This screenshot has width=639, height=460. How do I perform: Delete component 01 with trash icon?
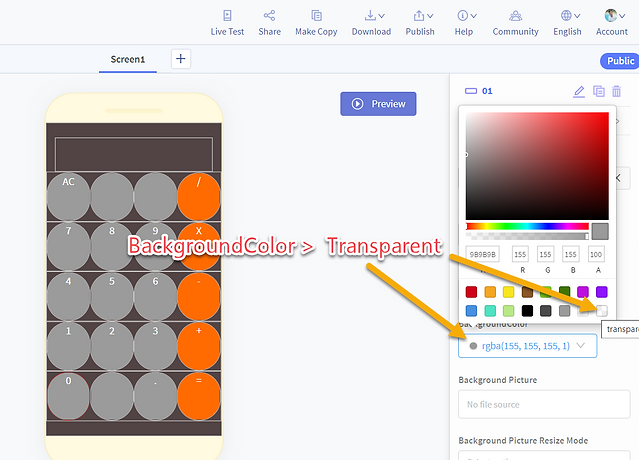click(616, 91)
